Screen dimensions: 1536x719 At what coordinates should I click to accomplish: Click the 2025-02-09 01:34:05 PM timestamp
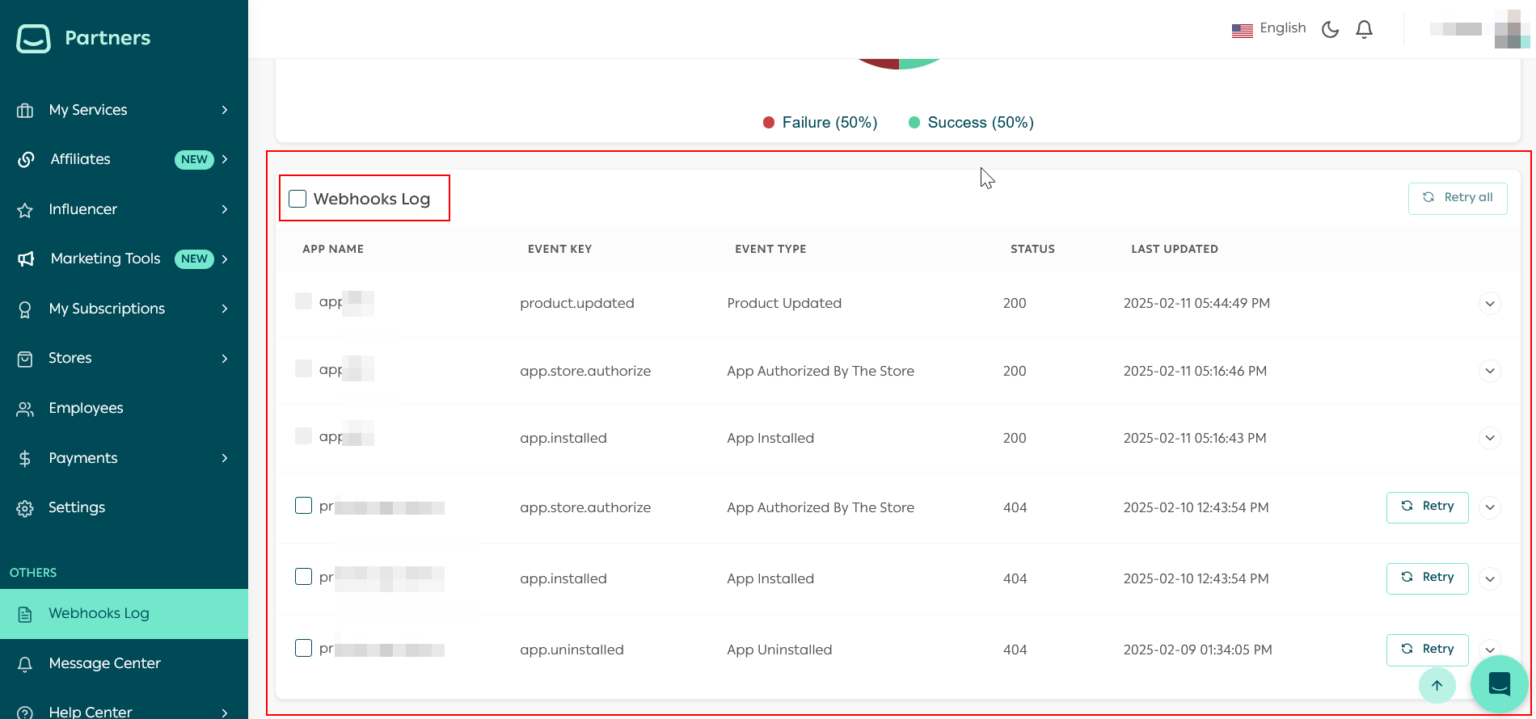pos(1197,650)
